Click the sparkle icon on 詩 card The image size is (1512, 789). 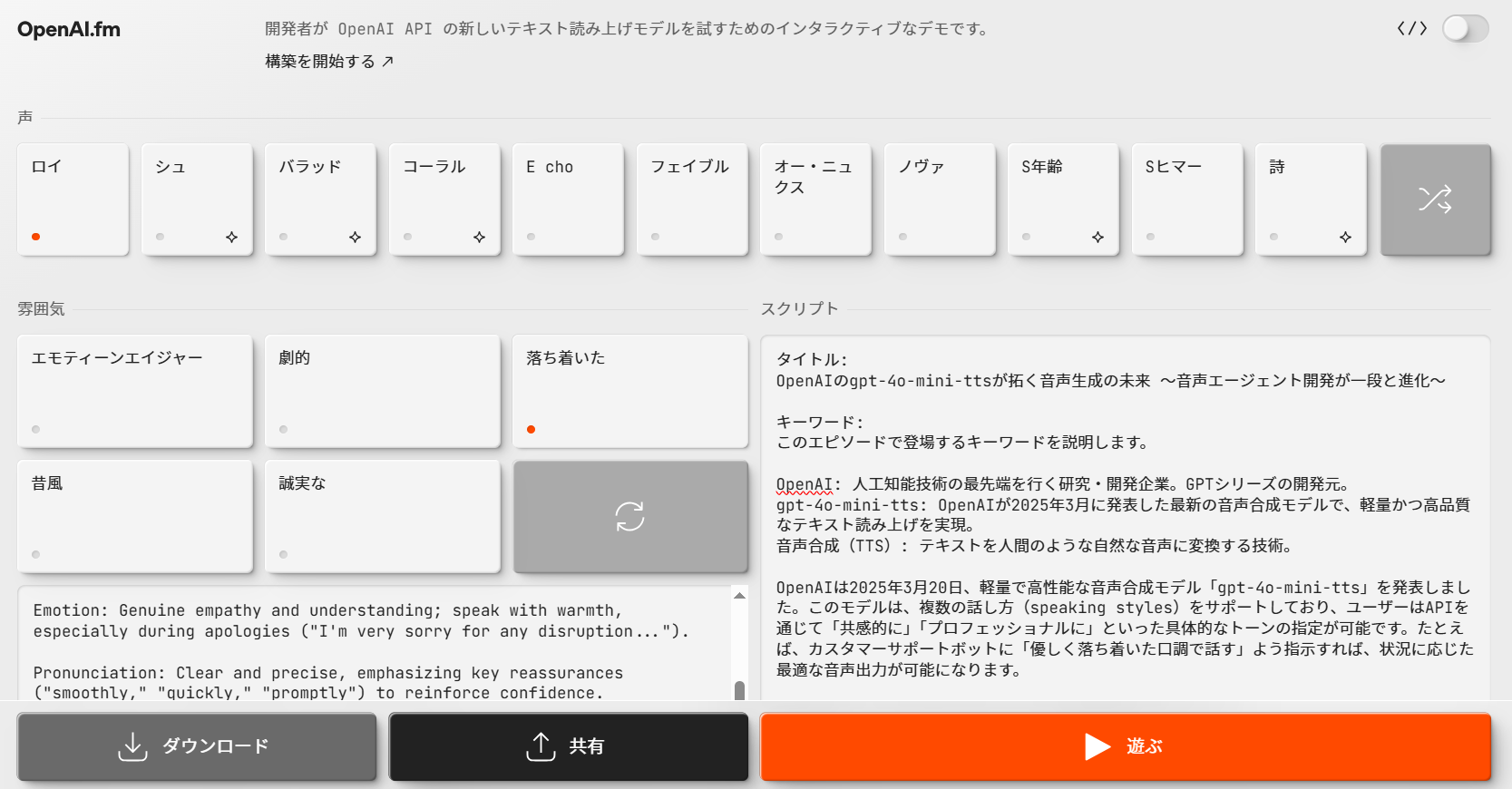pos(1346,237)
